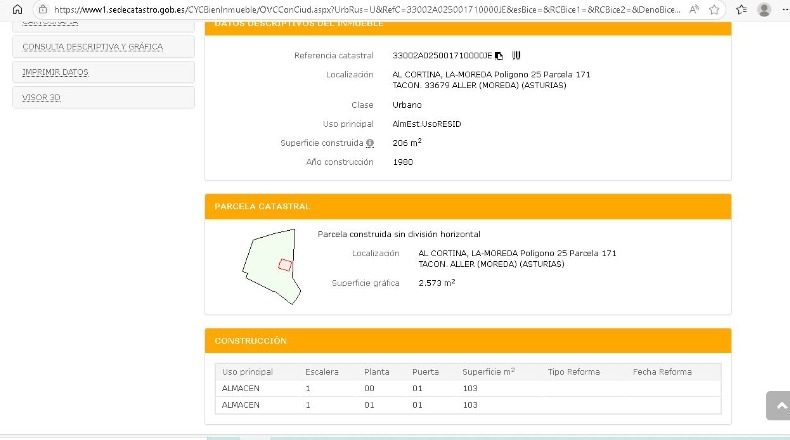Click superficie 103 in planta 01 row

[470, 405]
